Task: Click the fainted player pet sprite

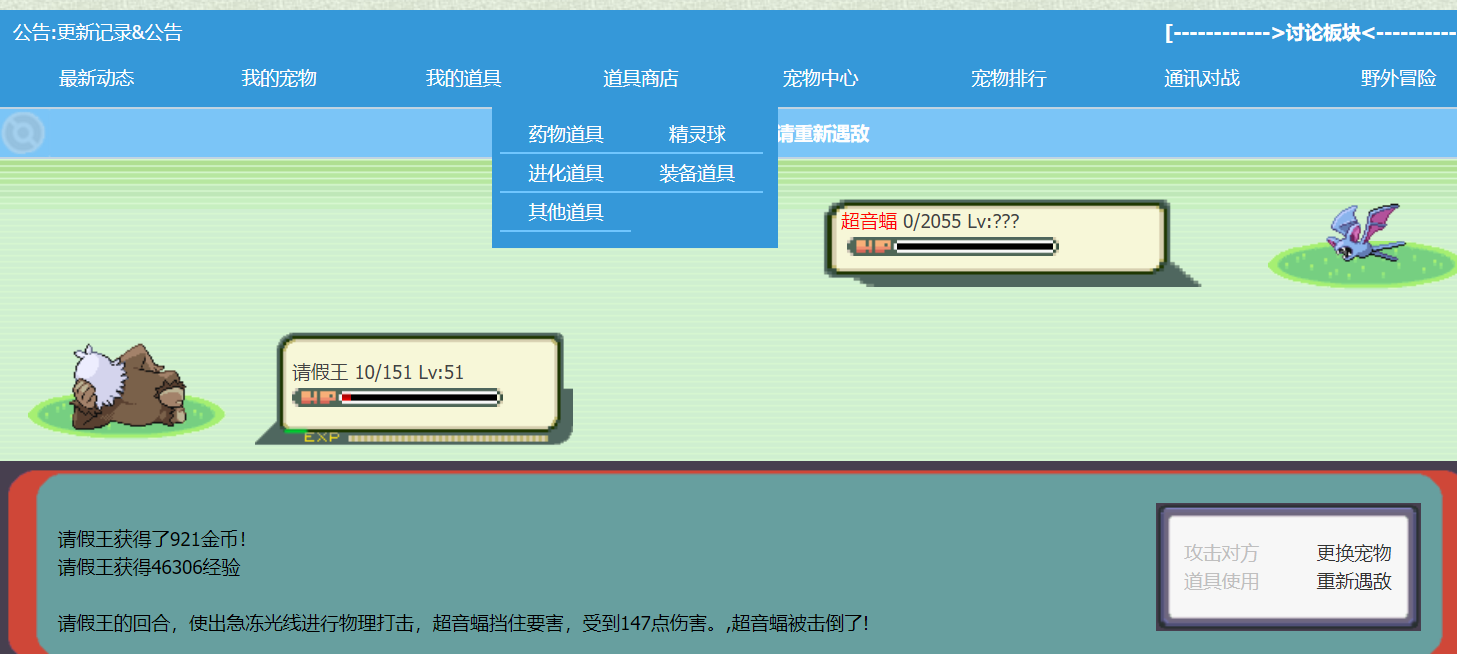Action: click(x=128, y=387)
